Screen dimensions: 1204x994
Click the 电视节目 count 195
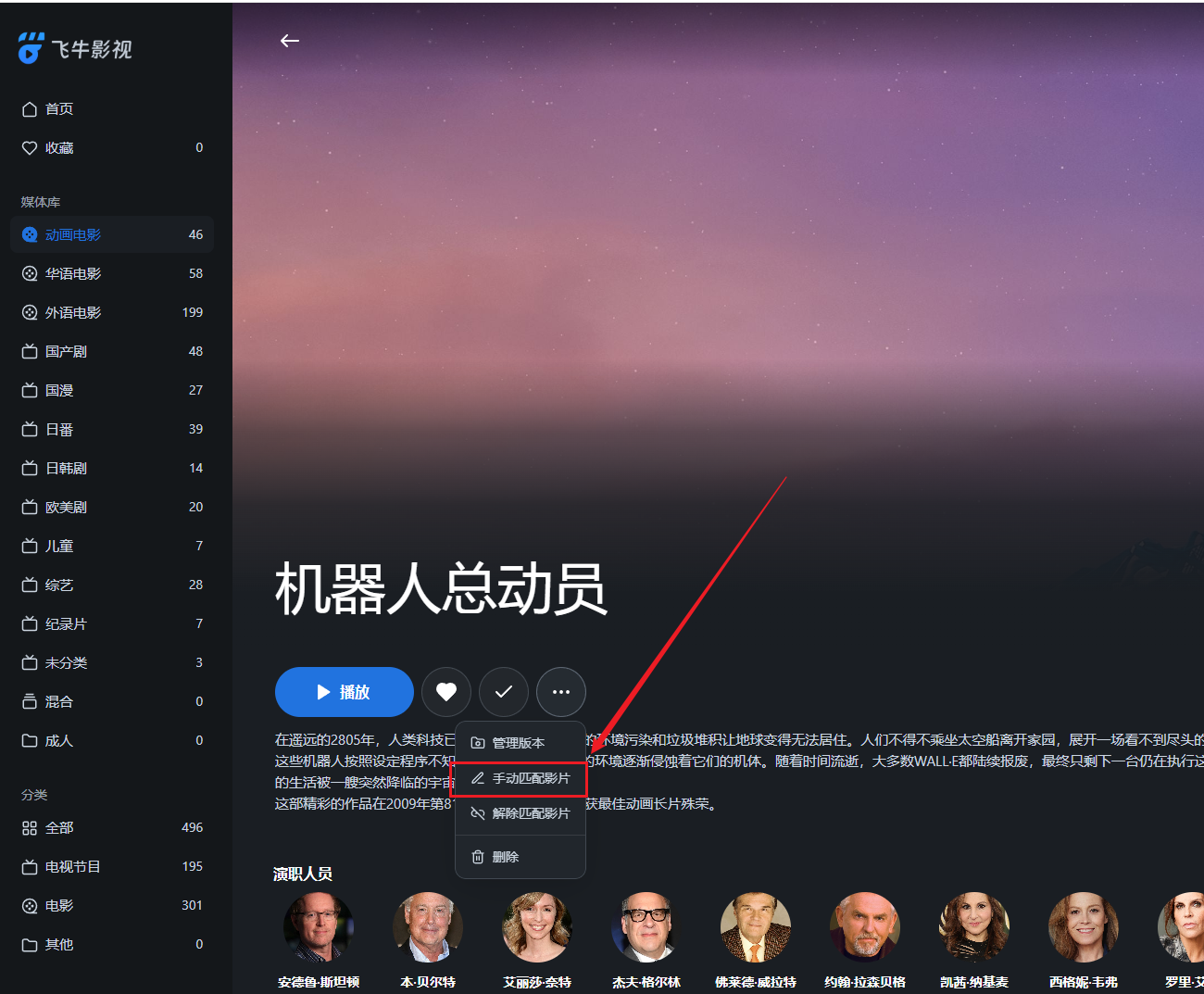tap(193, 867)
